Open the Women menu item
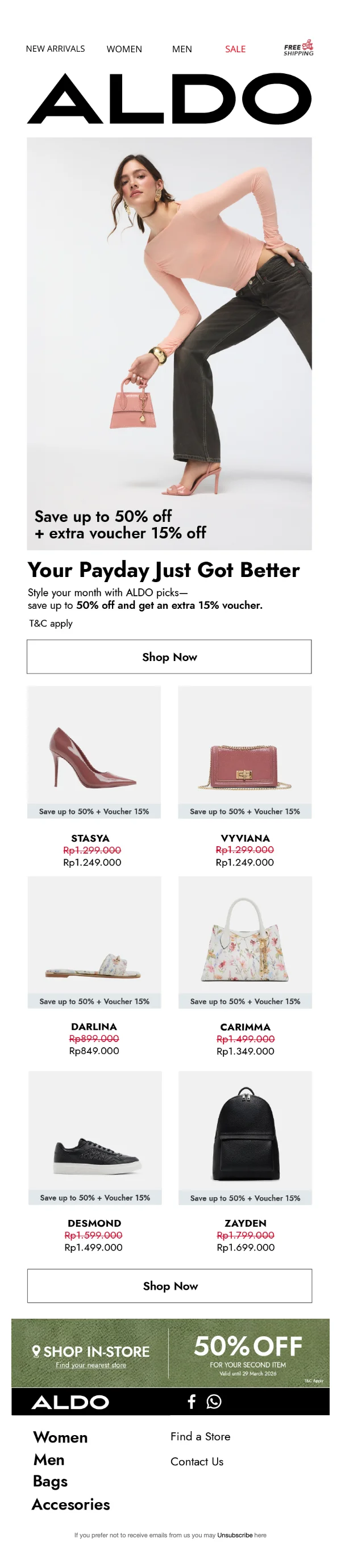 pyautogui.click(x=124, y=49)
